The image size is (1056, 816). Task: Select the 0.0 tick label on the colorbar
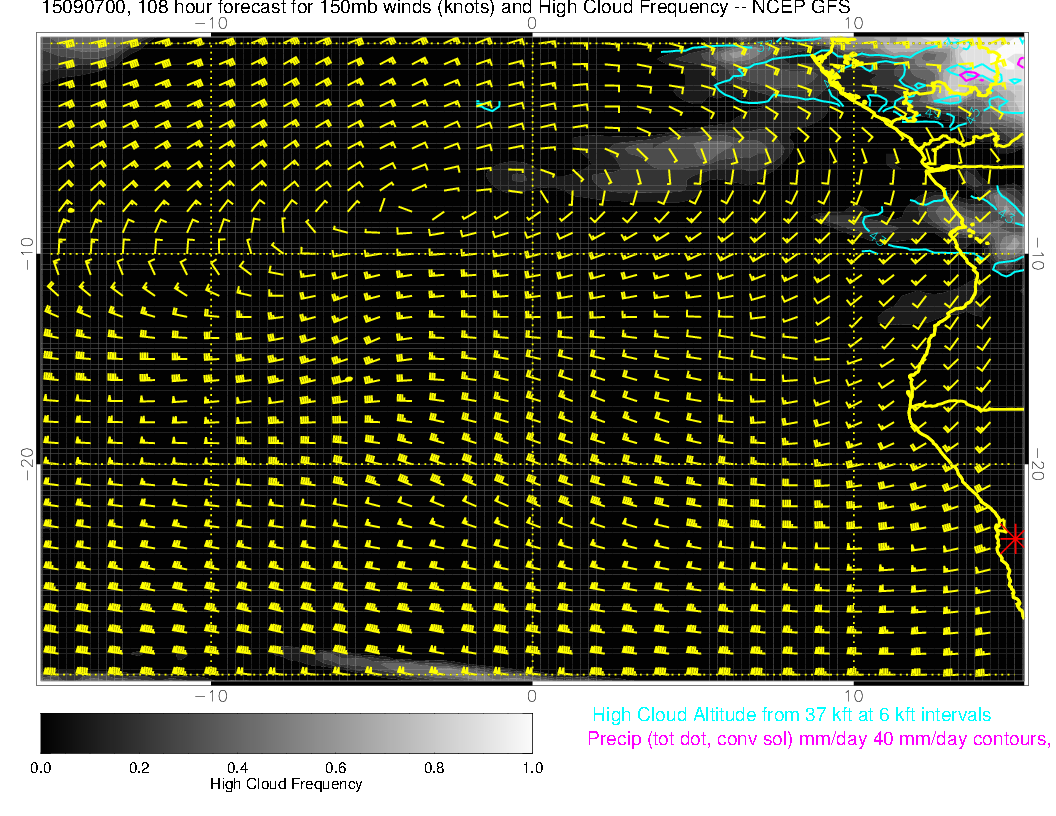coord(41,767)
